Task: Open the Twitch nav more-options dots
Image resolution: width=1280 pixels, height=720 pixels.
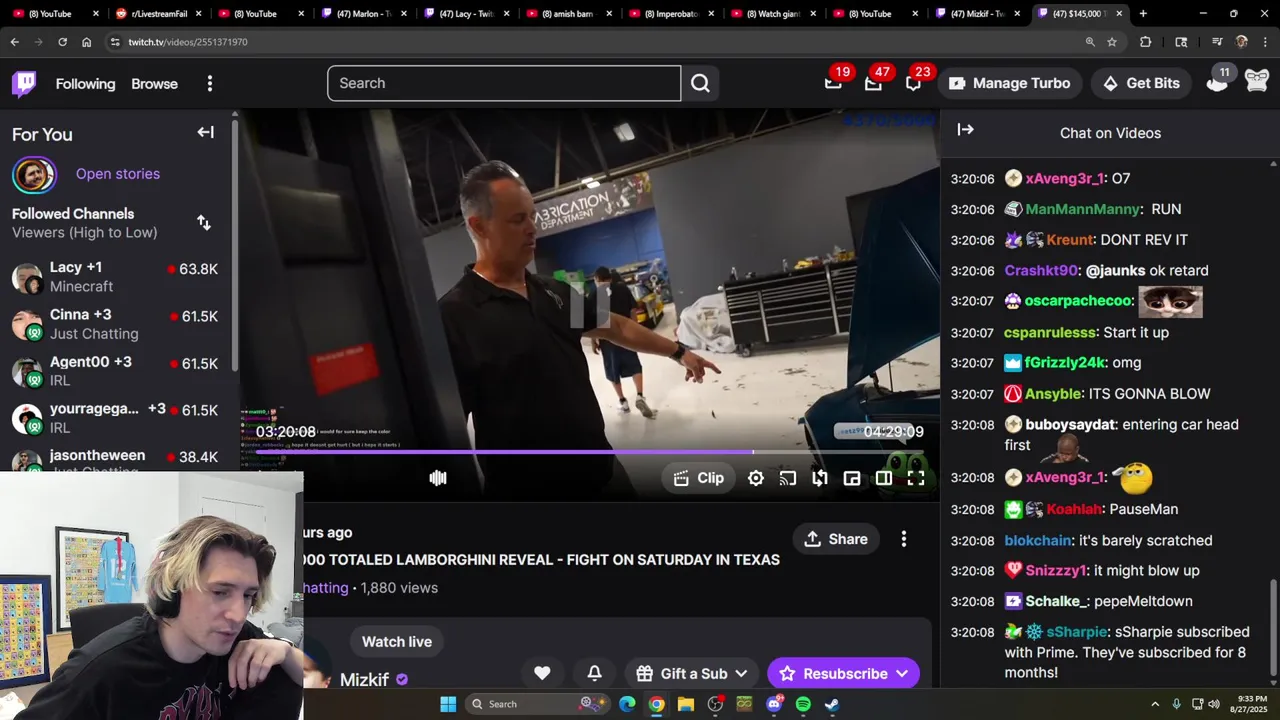Action: tap(210, 84)
